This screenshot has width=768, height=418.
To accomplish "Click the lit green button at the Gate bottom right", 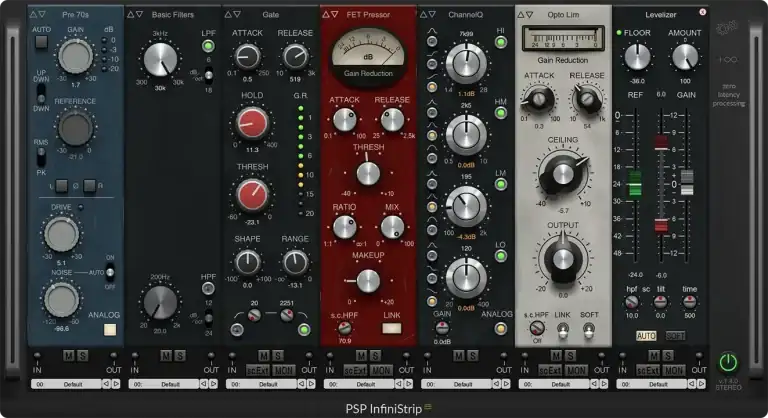I will coord(304,329).
